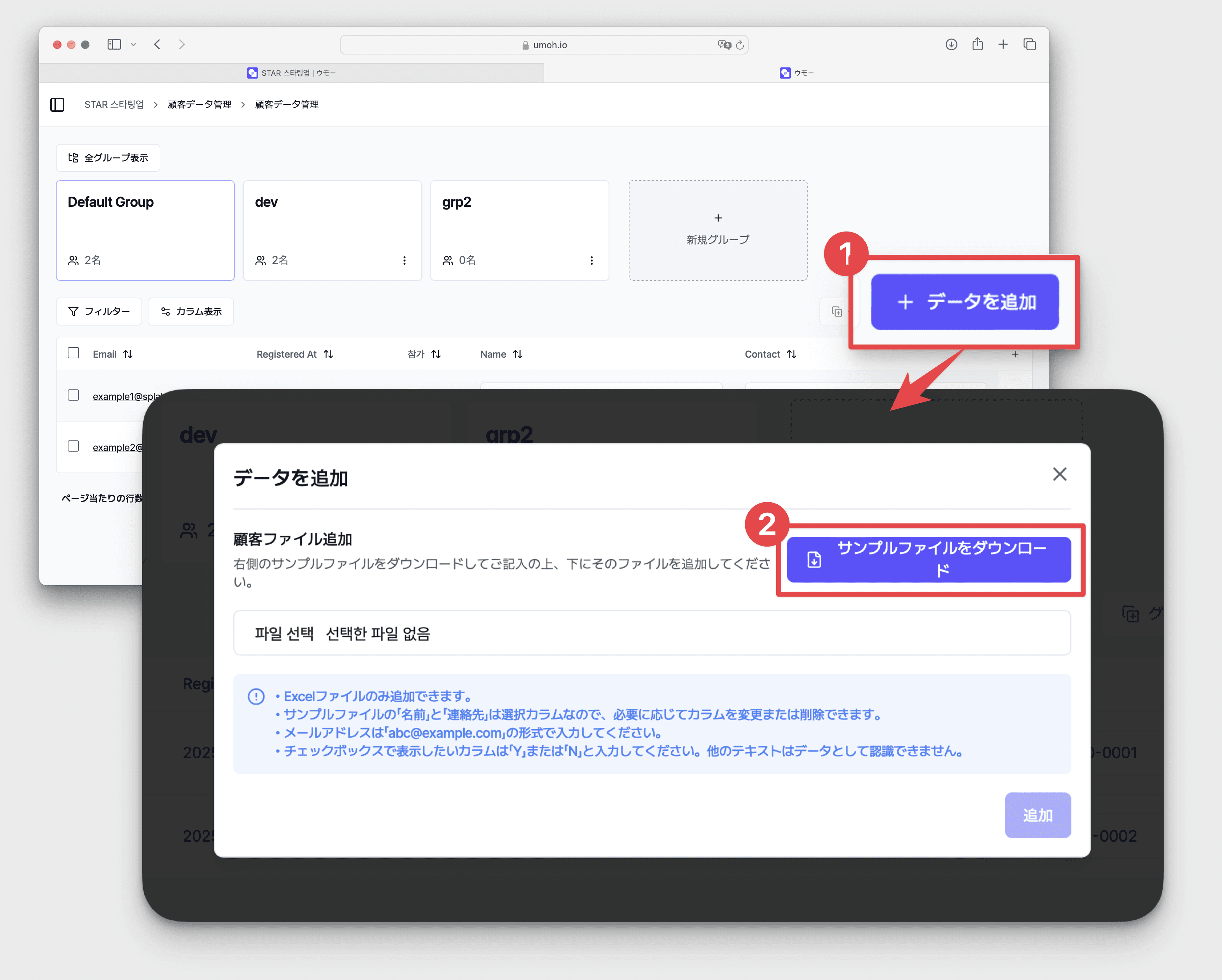The image size is (1222, 980).
Task: Expand Safari sidebar dropdown chevron
Action: coord(133,44)
